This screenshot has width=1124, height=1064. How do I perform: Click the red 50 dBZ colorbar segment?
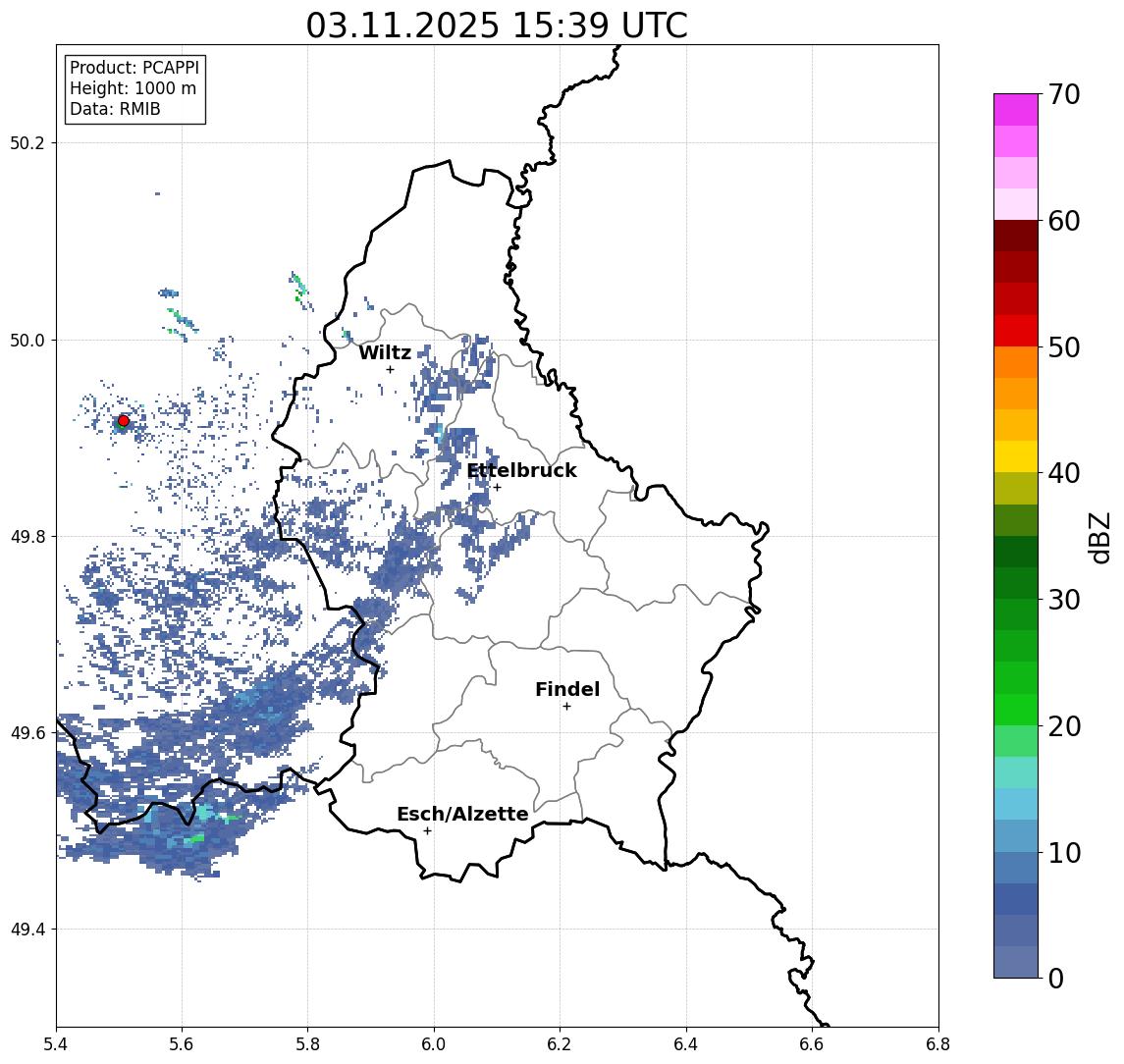pyautogui.click(x=1016, y=331)
